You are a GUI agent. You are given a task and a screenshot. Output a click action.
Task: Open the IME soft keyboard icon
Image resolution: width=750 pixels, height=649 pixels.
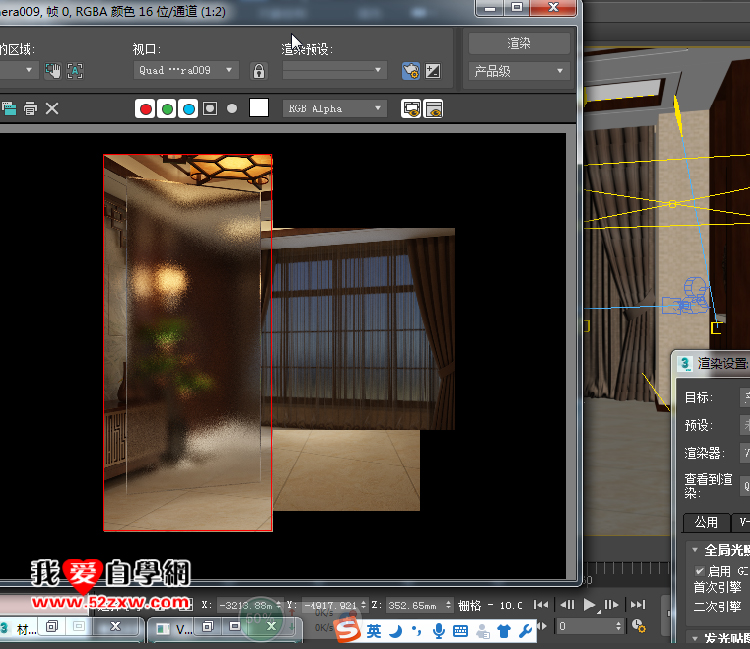pyautogui.click(x=460, y=631)
